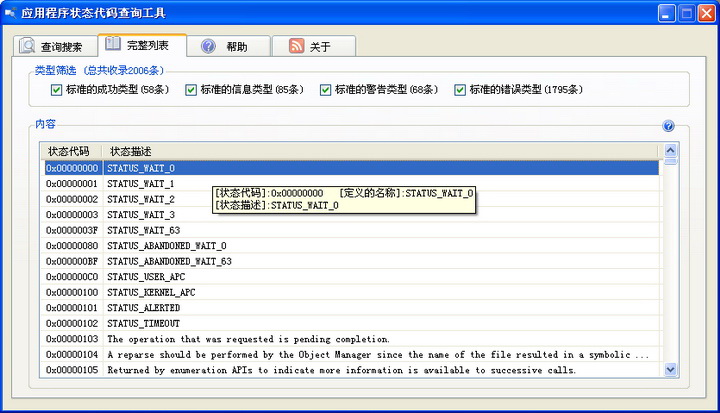Screen dimensions: 720x413
Task: Open the 关于 tab
Action: [314, 46]
